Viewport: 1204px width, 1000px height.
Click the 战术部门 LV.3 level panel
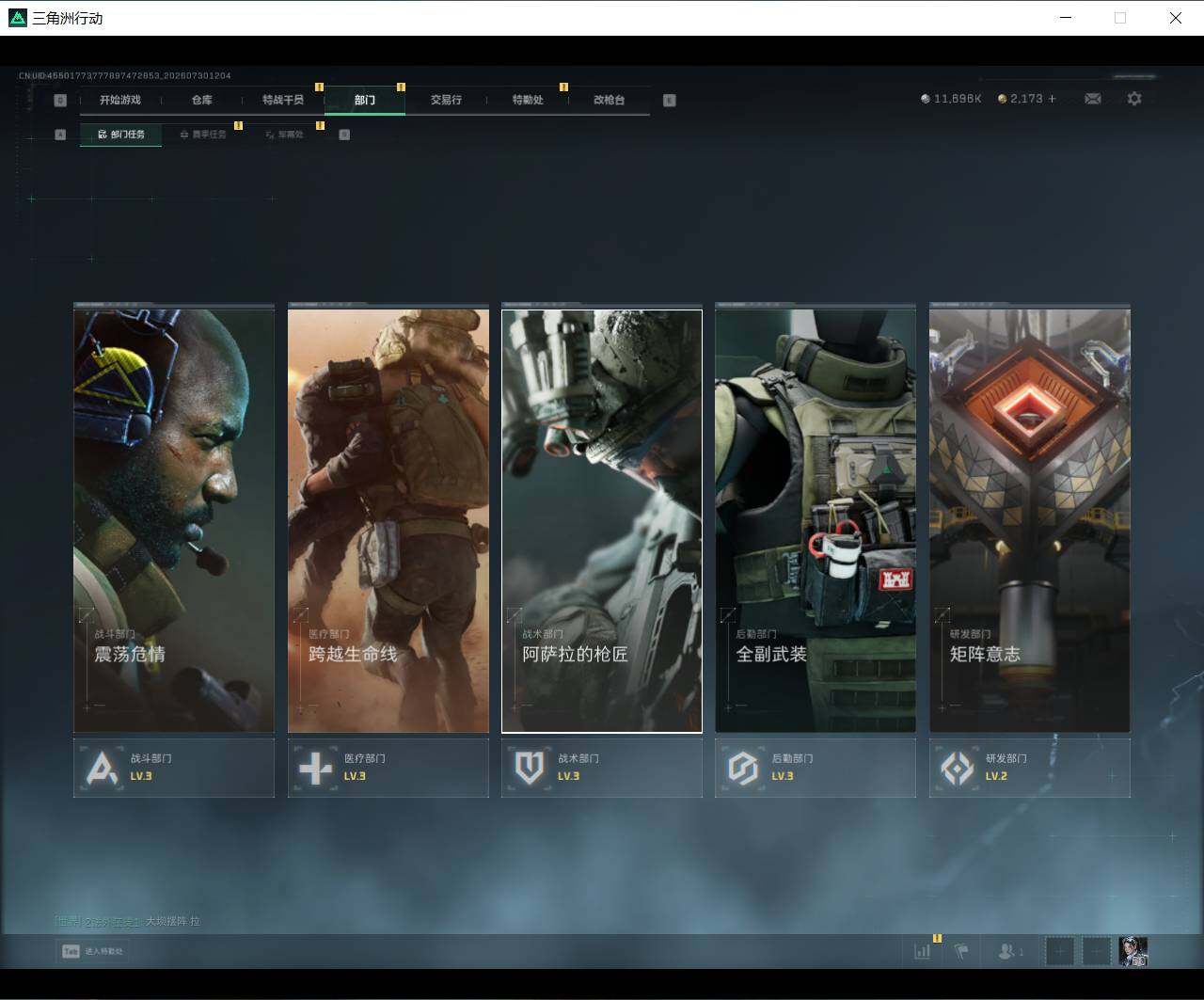pyautogui.click(x=602, y=768)
